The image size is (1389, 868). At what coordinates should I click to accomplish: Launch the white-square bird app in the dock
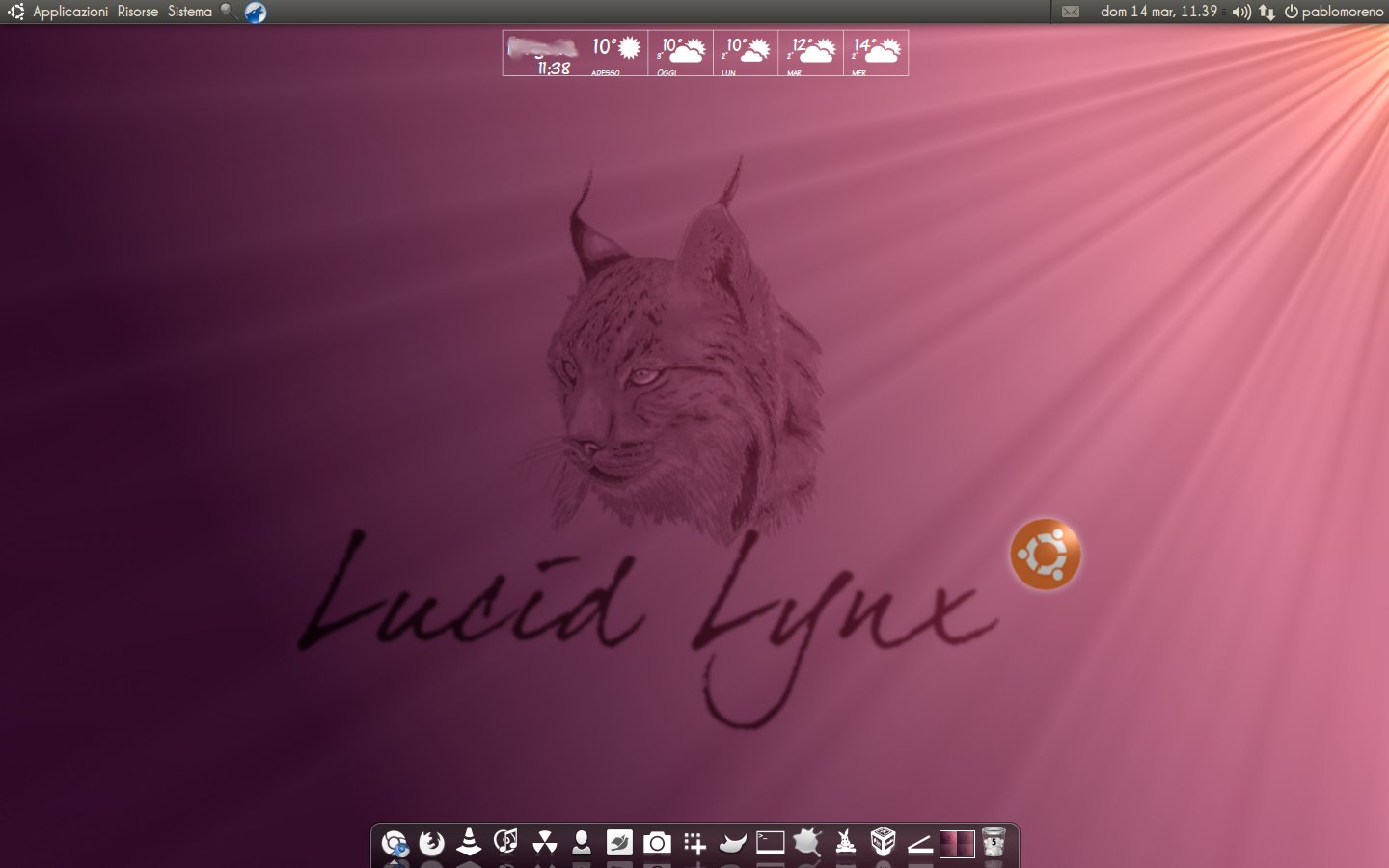click(x=619, y=843)
